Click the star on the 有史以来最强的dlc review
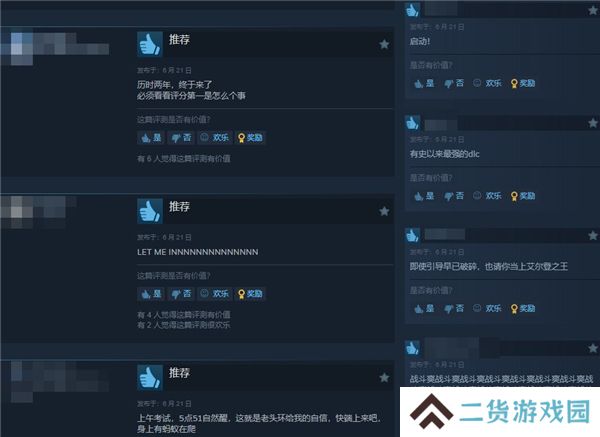The height and width of the screenshot is (437, 600). [593, 123]
